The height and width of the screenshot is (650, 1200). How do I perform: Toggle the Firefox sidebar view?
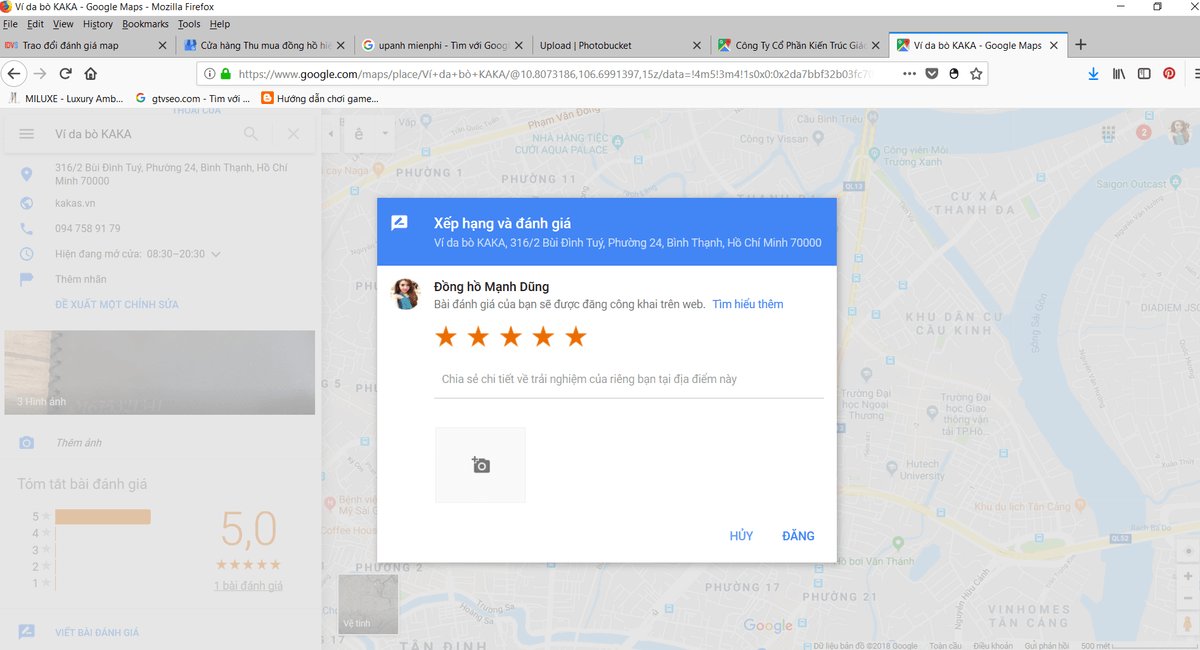coord(1144,73)
